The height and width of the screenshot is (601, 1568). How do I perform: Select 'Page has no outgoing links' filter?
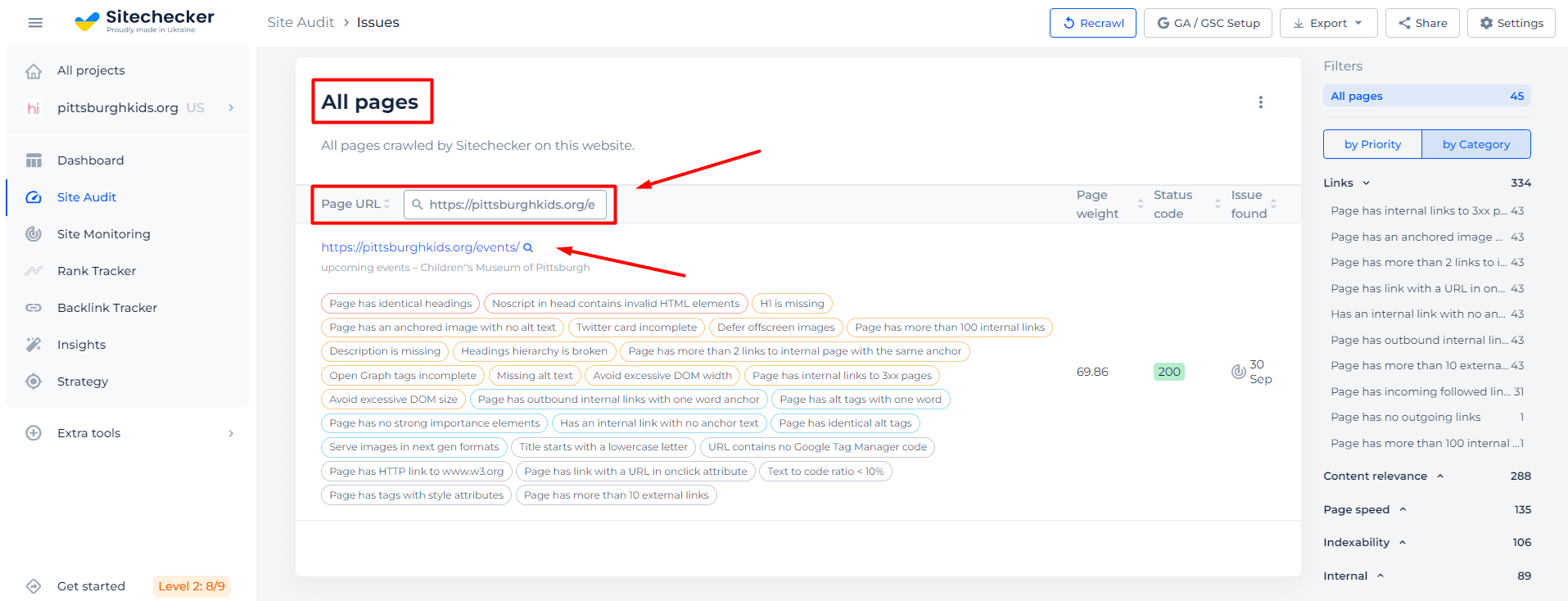1426,418
